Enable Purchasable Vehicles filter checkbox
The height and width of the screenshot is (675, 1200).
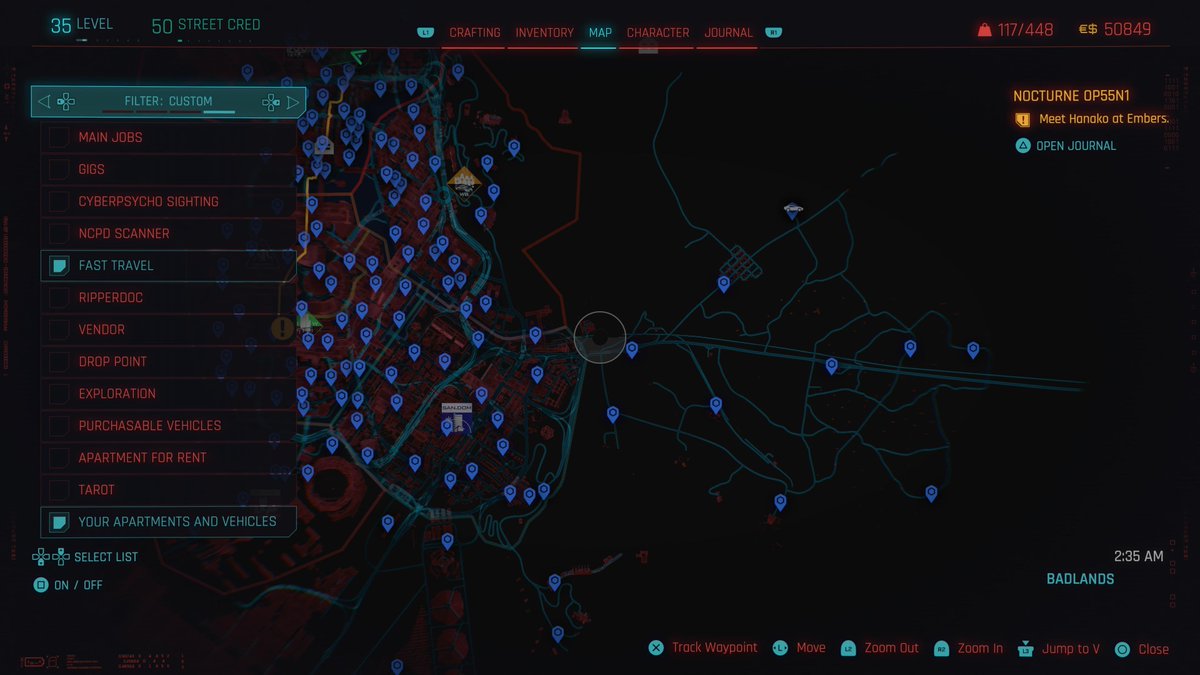59,425
